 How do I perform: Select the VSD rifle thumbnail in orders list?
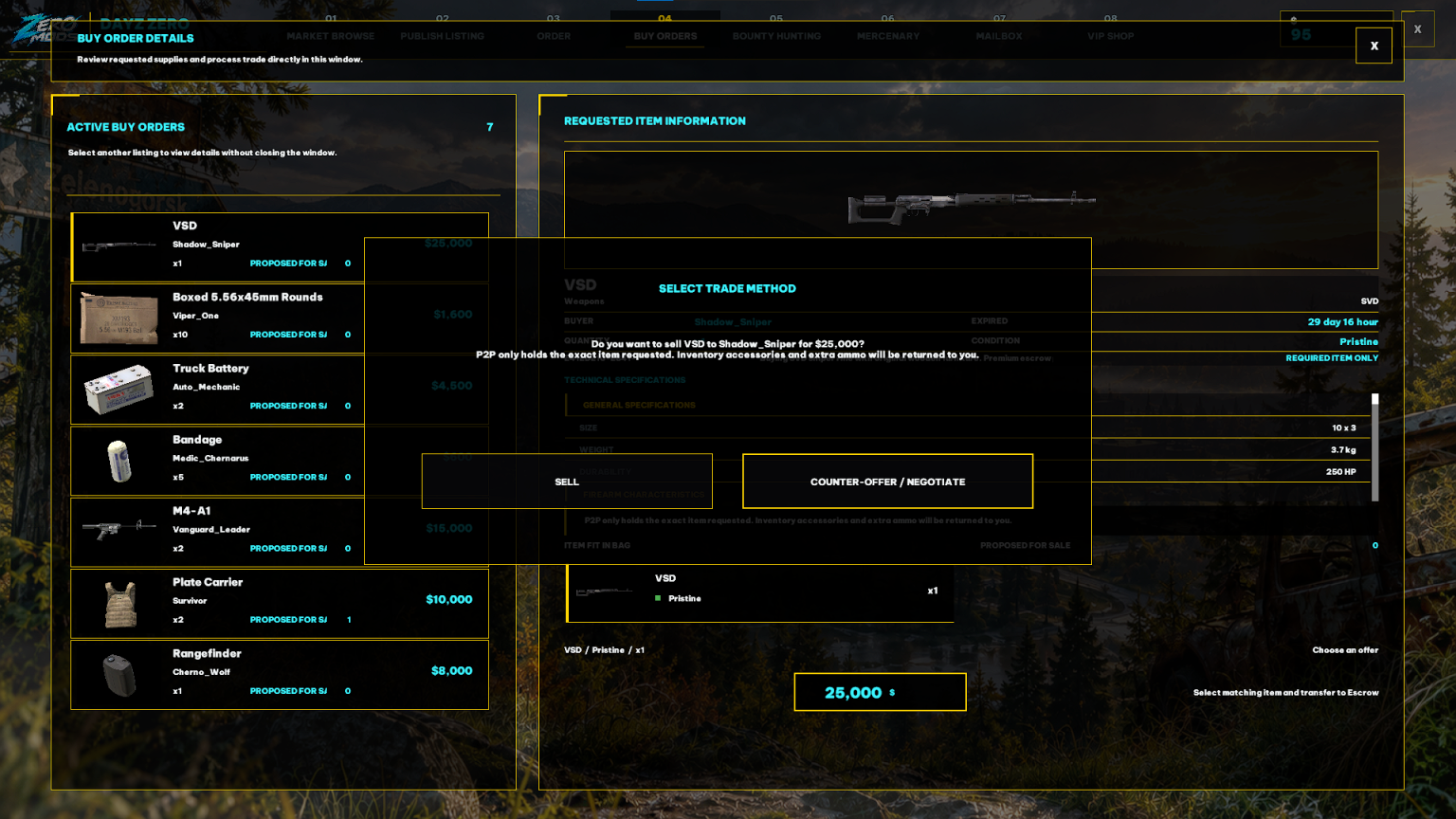119,246
